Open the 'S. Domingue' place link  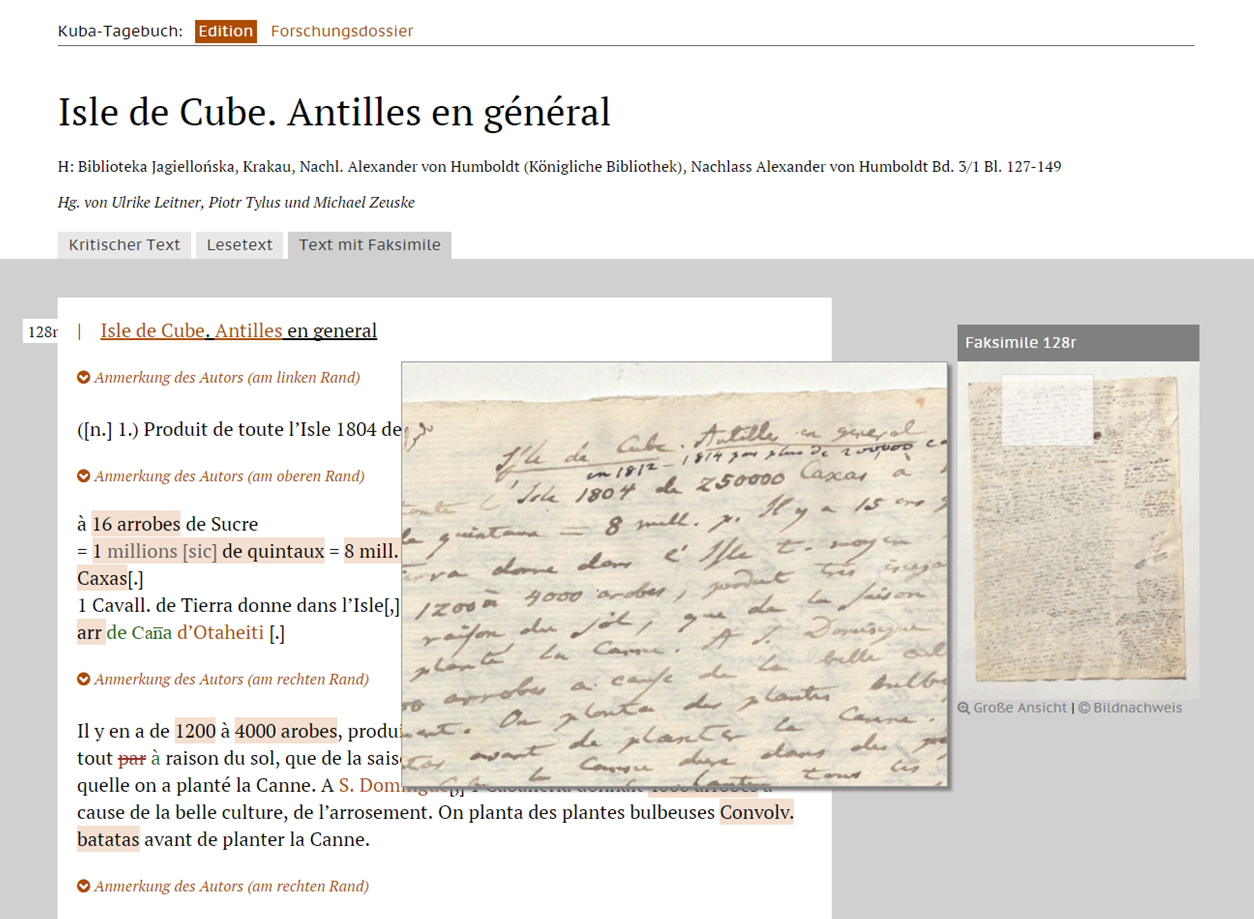[x=368, y=786]
